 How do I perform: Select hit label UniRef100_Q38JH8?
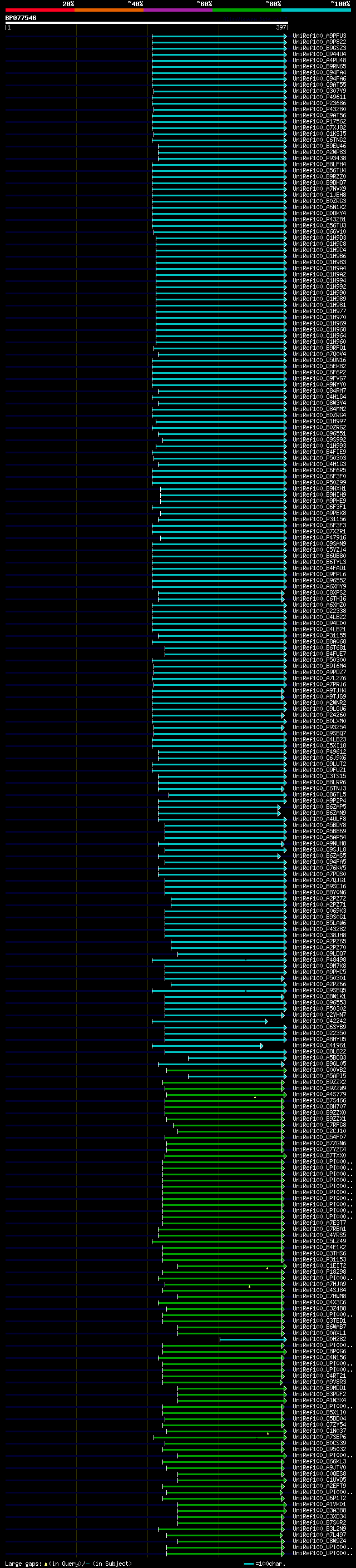[319, 936]
